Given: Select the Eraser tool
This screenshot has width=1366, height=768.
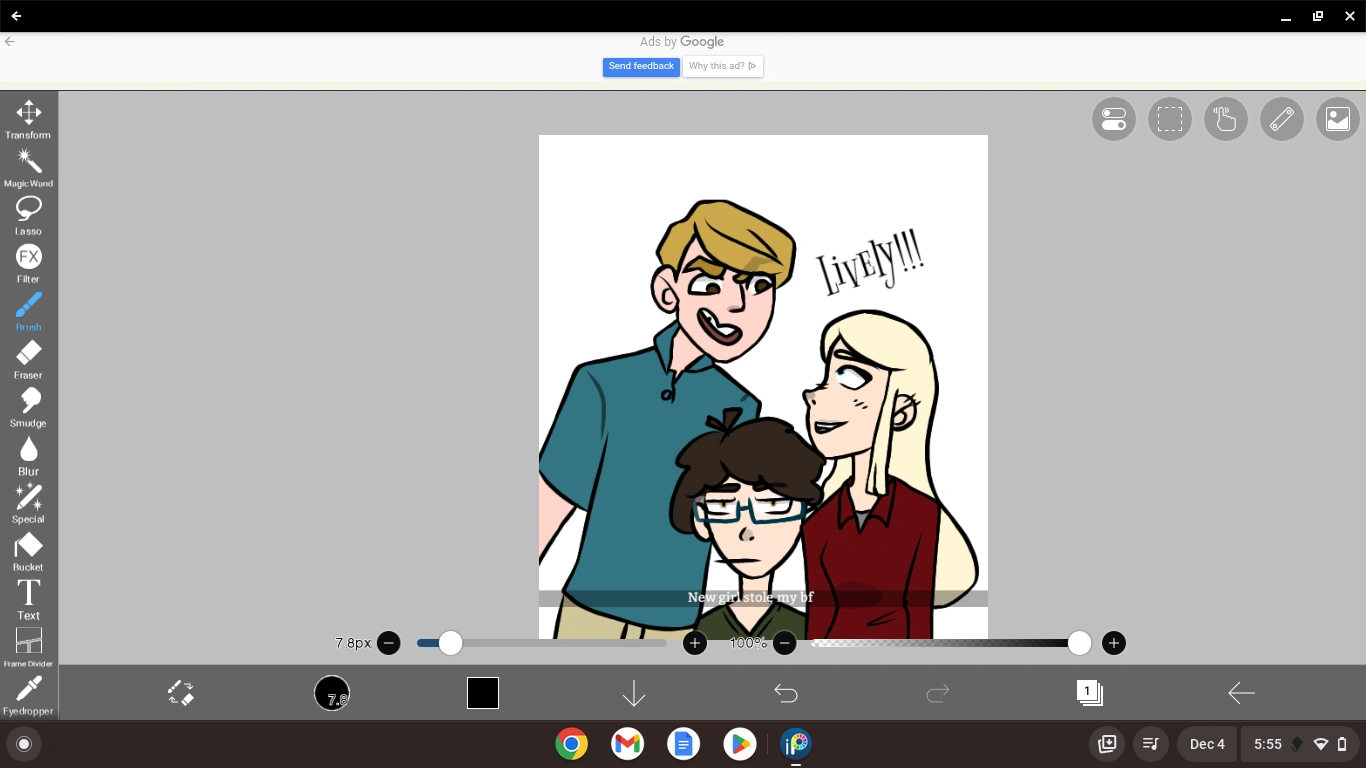Looking at the screenshot, I should point(28,355).
